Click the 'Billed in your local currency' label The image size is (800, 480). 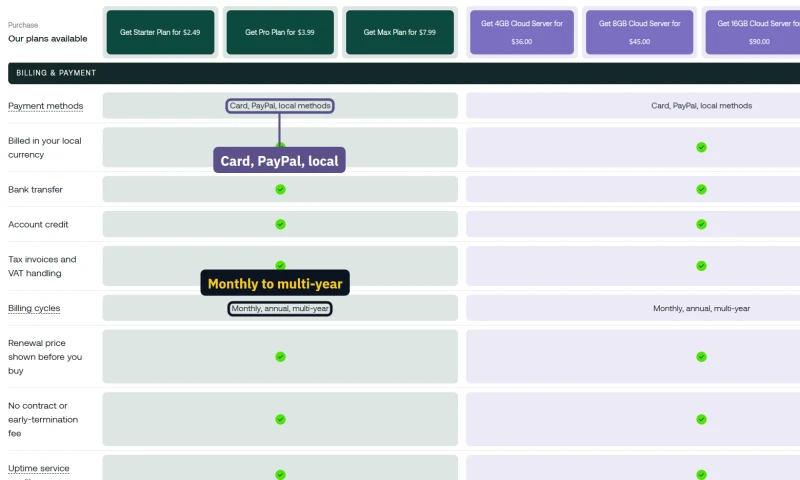click(x=45, y=147)
